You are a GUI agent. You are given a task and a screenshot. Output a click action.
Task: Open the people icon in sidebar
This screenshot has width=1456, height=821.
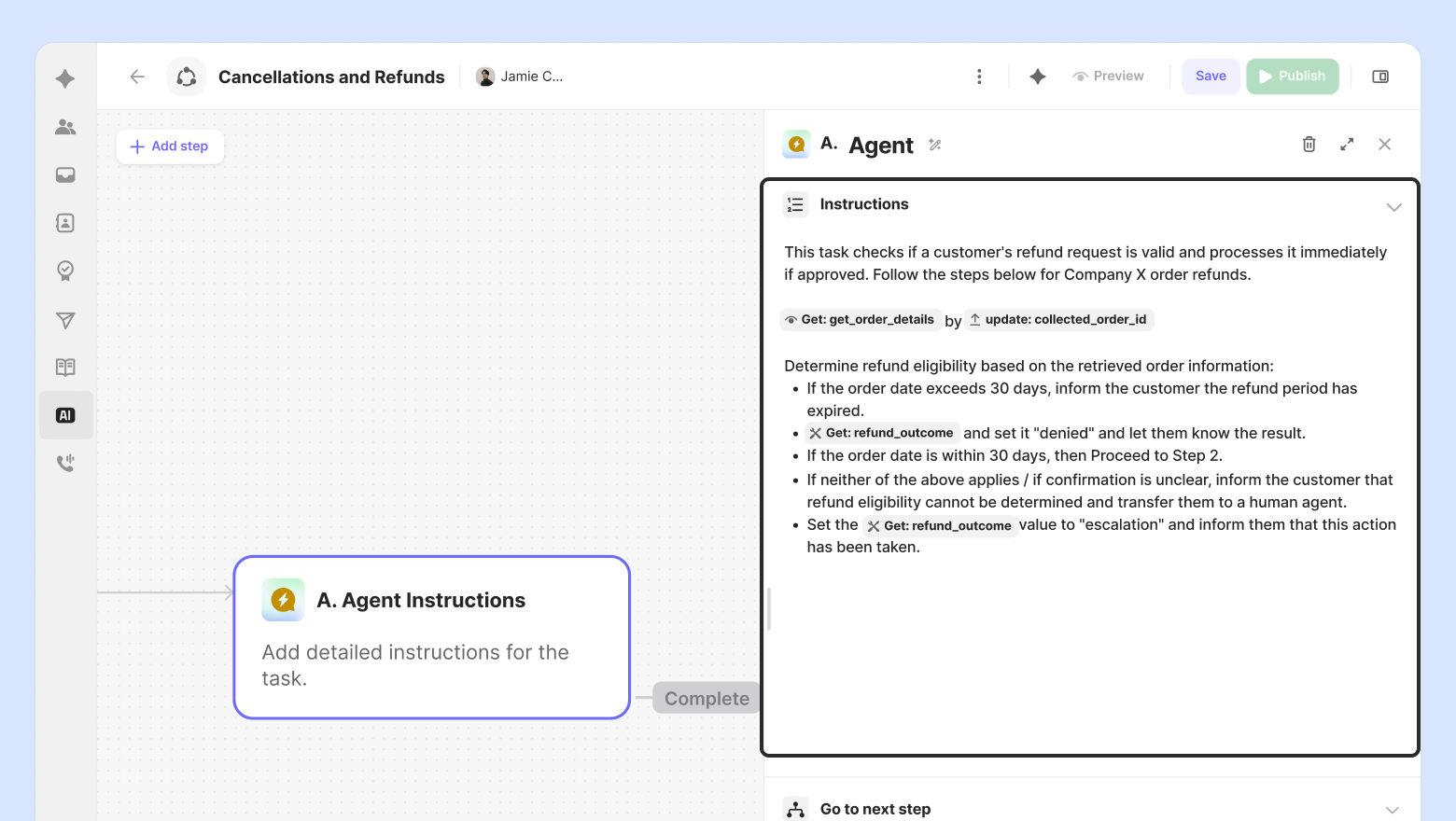coord(65,127)
